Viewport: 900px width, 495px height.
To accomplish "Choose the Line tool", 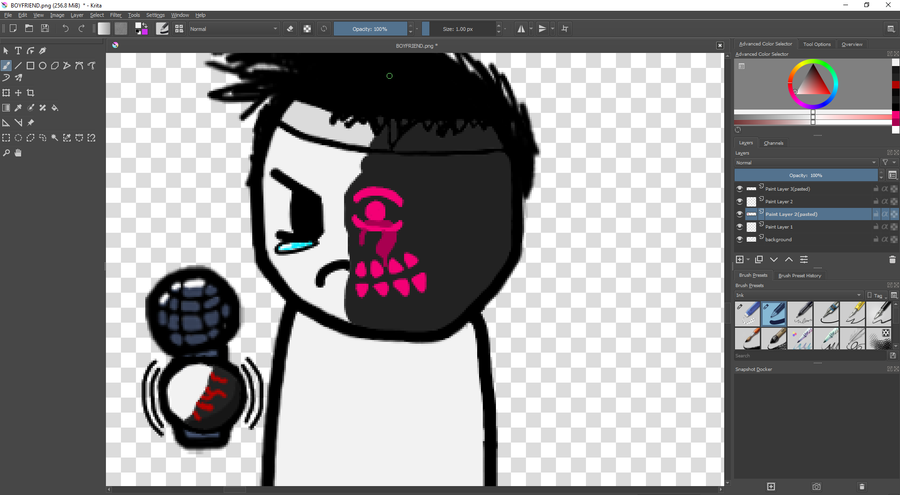I will tap(18, 65).
